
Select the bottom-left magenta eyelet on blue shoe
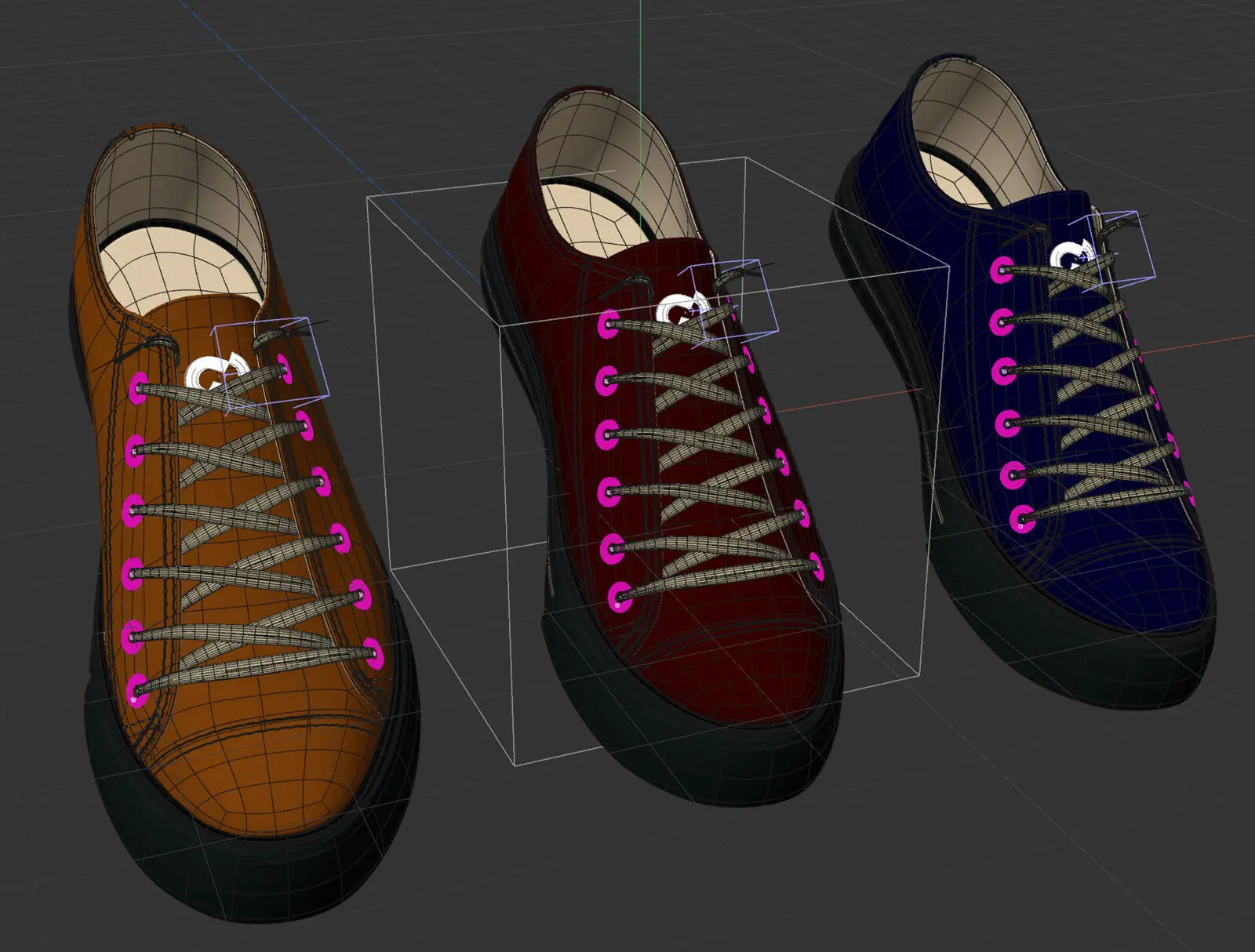(1021, 519)
